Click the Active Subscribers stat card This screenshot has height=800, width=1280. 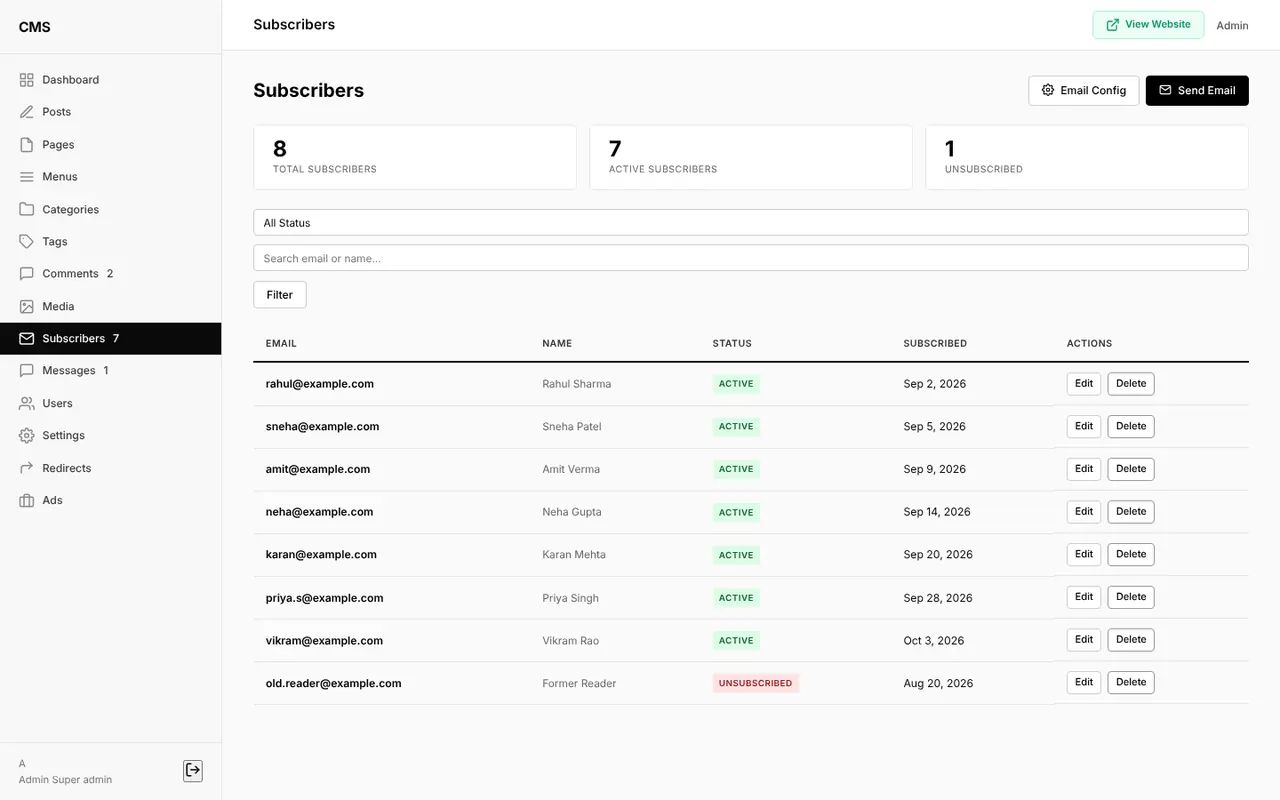[751, 157]
